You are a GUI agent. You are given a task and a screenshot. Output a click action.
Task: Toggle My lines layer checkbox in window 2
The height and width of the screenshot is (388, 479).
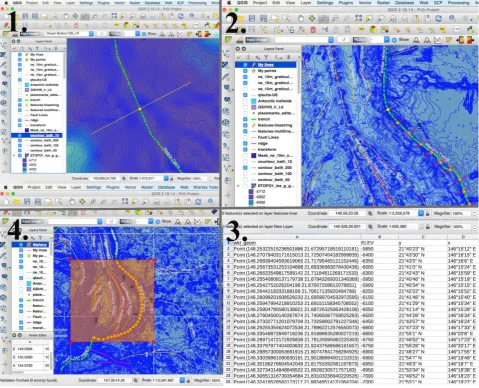pos(245,65)
